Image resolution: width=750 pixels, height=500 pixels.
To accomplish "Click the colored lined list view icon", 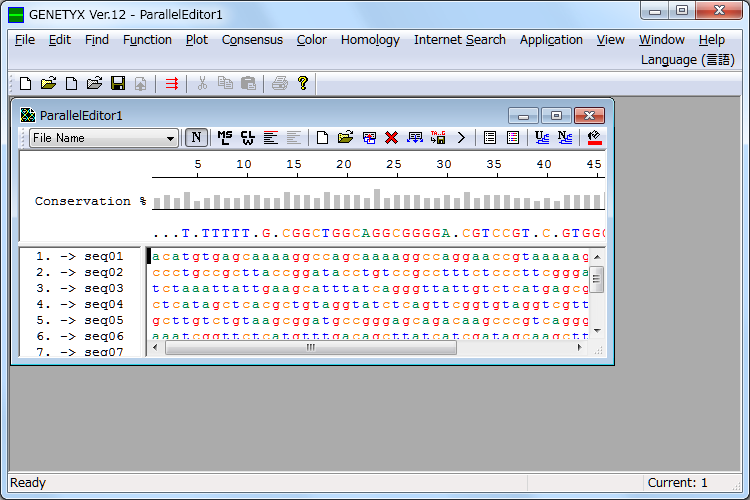I will click(513, 138).
